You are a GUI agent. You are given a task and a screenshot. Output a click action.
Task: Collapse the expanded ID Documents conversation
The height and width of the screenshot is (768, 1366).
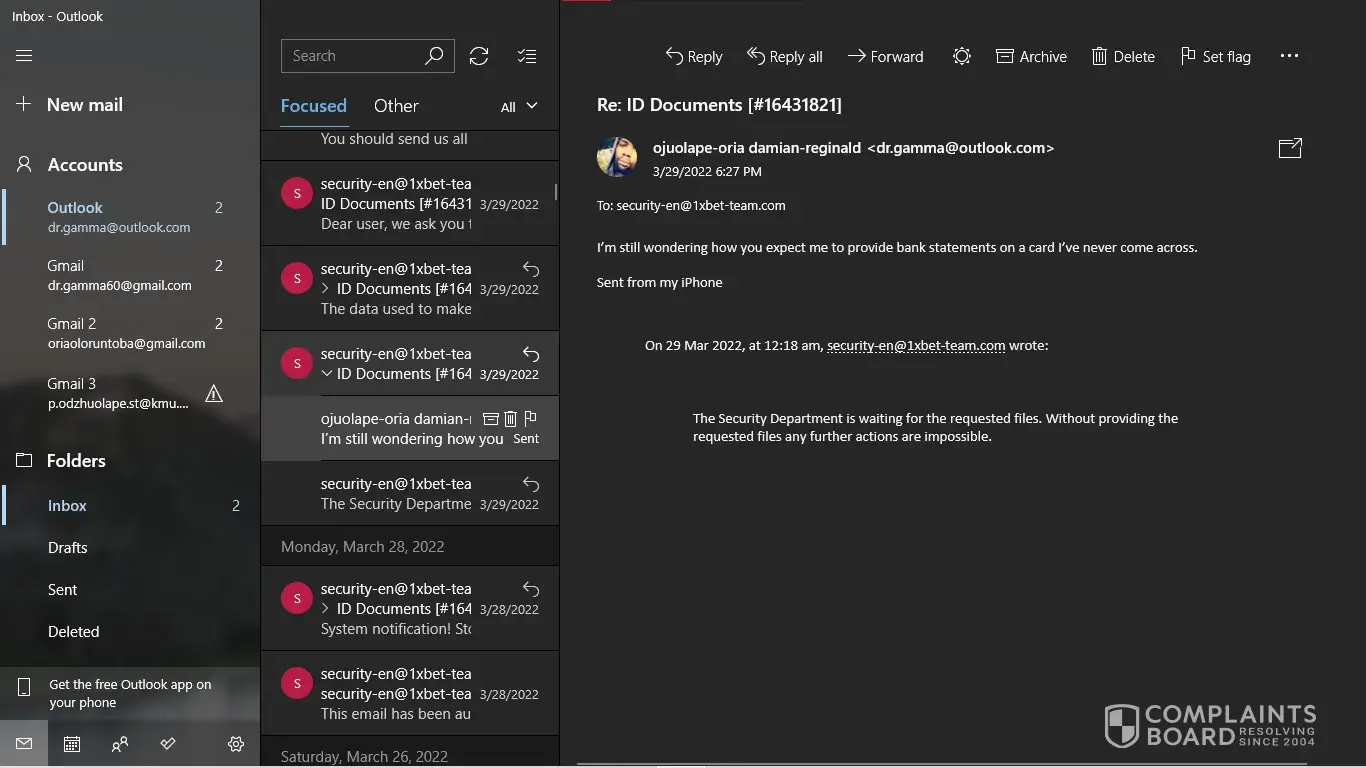(x=326, y=374)
